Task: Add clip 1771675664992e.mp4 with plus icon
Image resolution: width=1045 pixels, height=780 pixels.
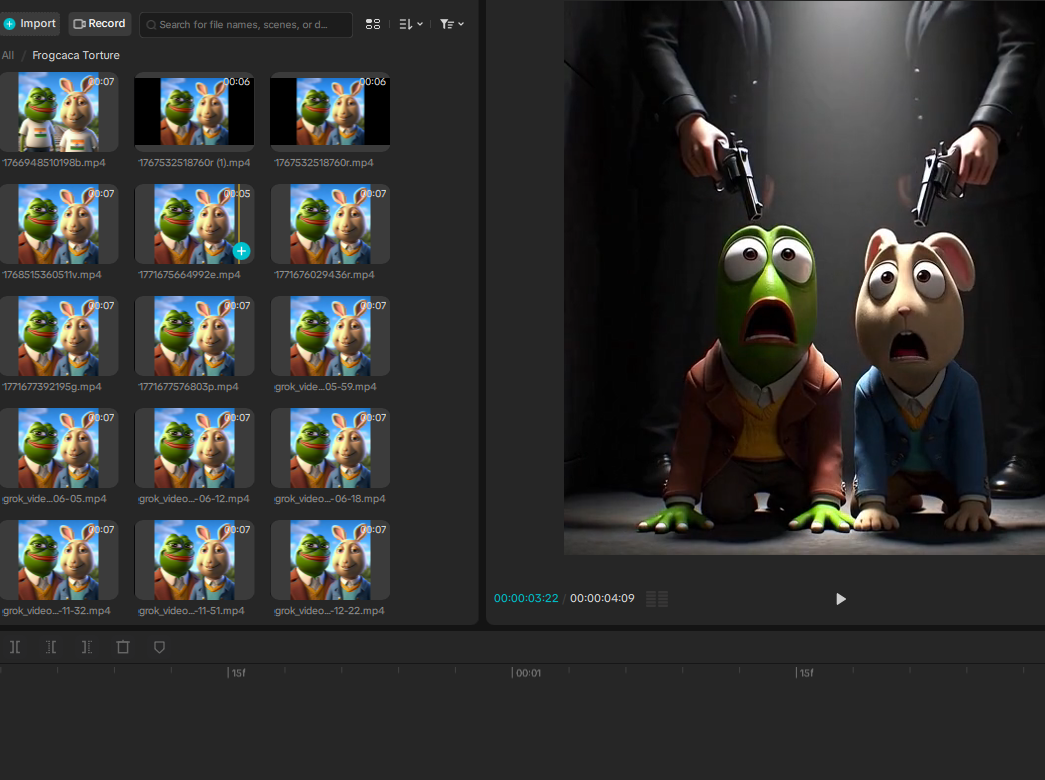Action: pos(241,251)
